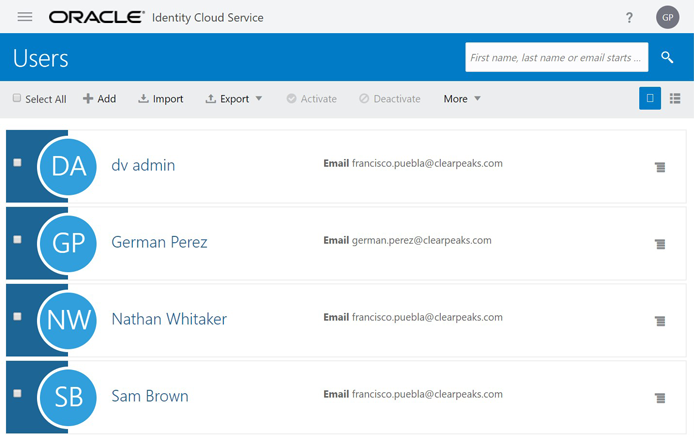Open the Sam Brown user link
This screenshot has width=694, height=437.
pyautogui.click(x=150, y=396)
